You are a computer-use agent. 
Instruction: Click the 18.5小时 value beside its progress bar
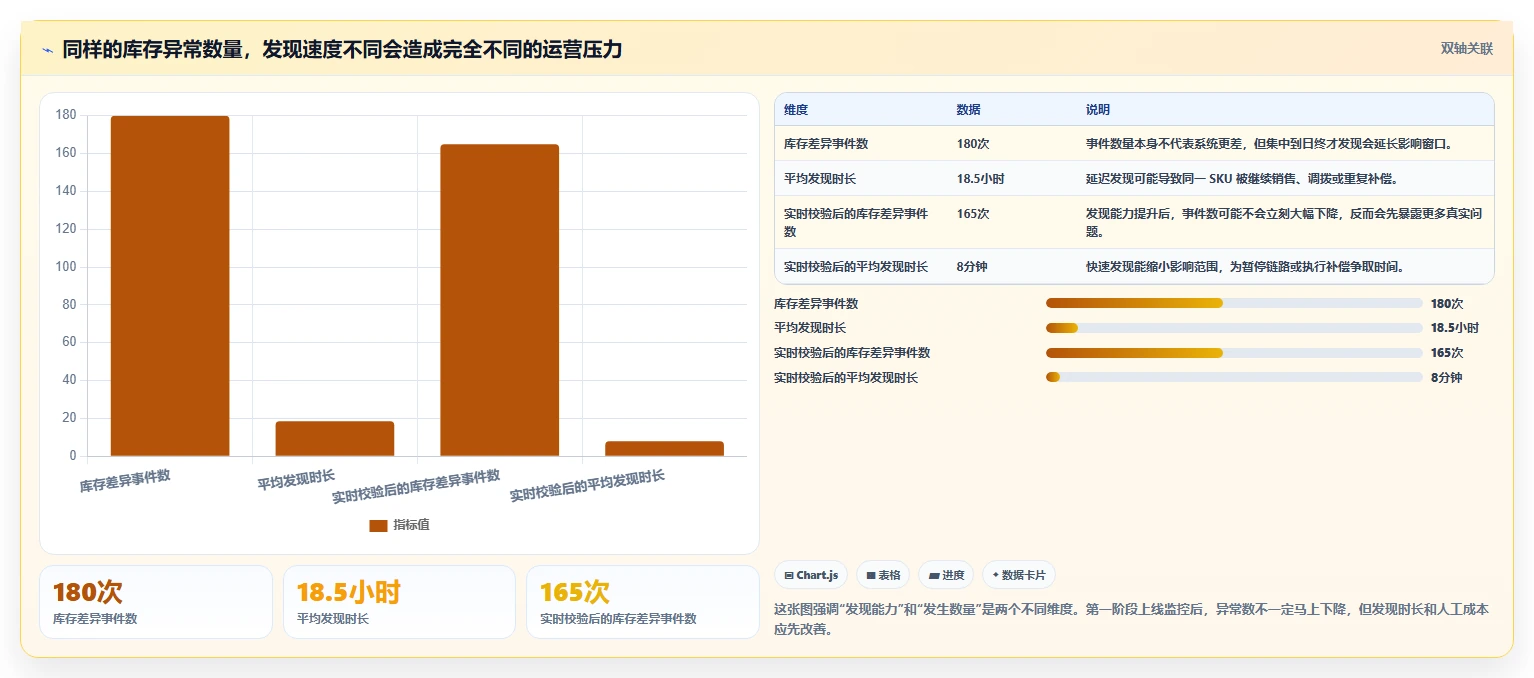tap(1455, 328)
